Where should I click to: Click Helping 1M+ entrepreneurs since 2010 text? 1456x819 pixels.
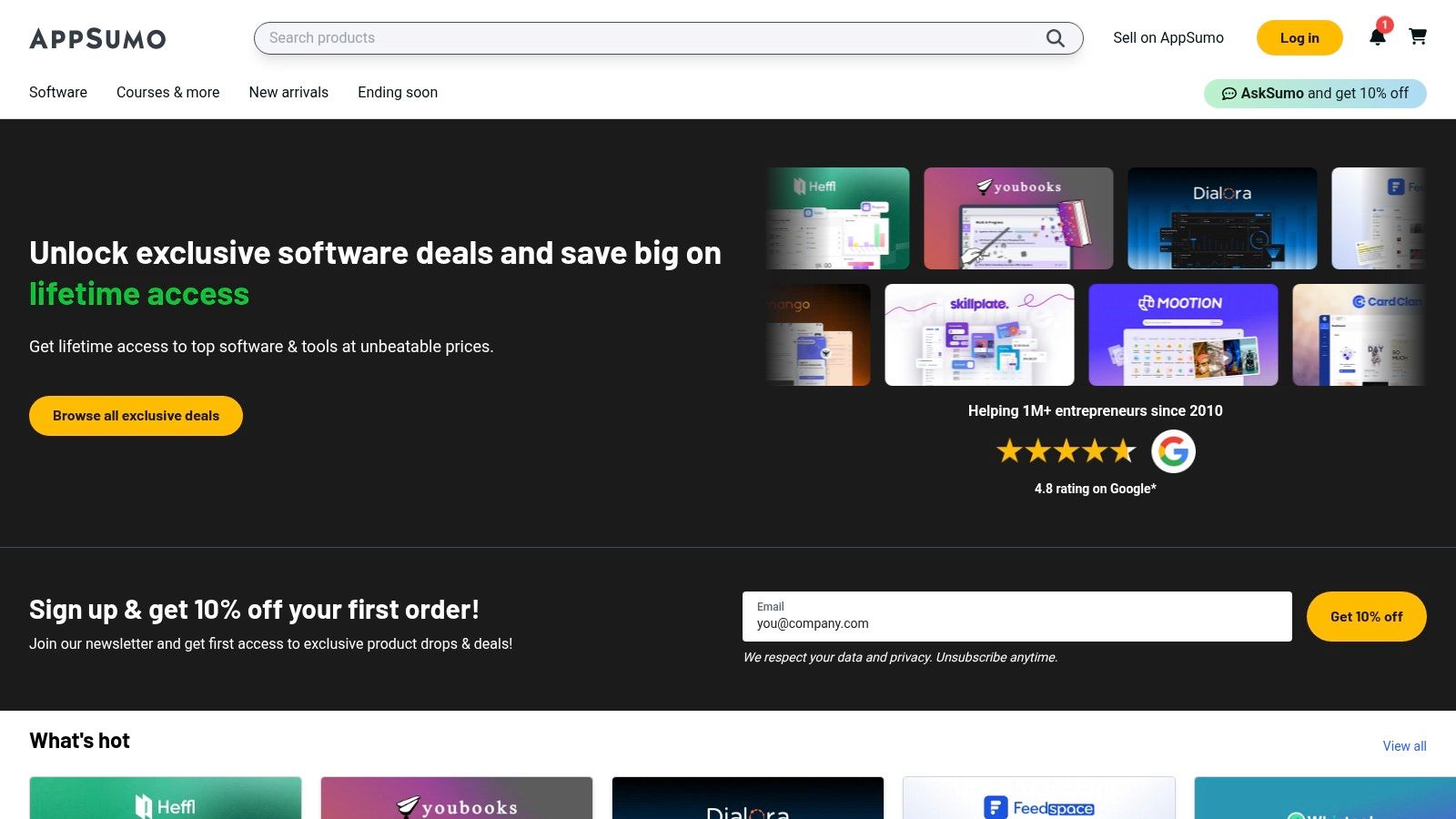click(1096, 410)
